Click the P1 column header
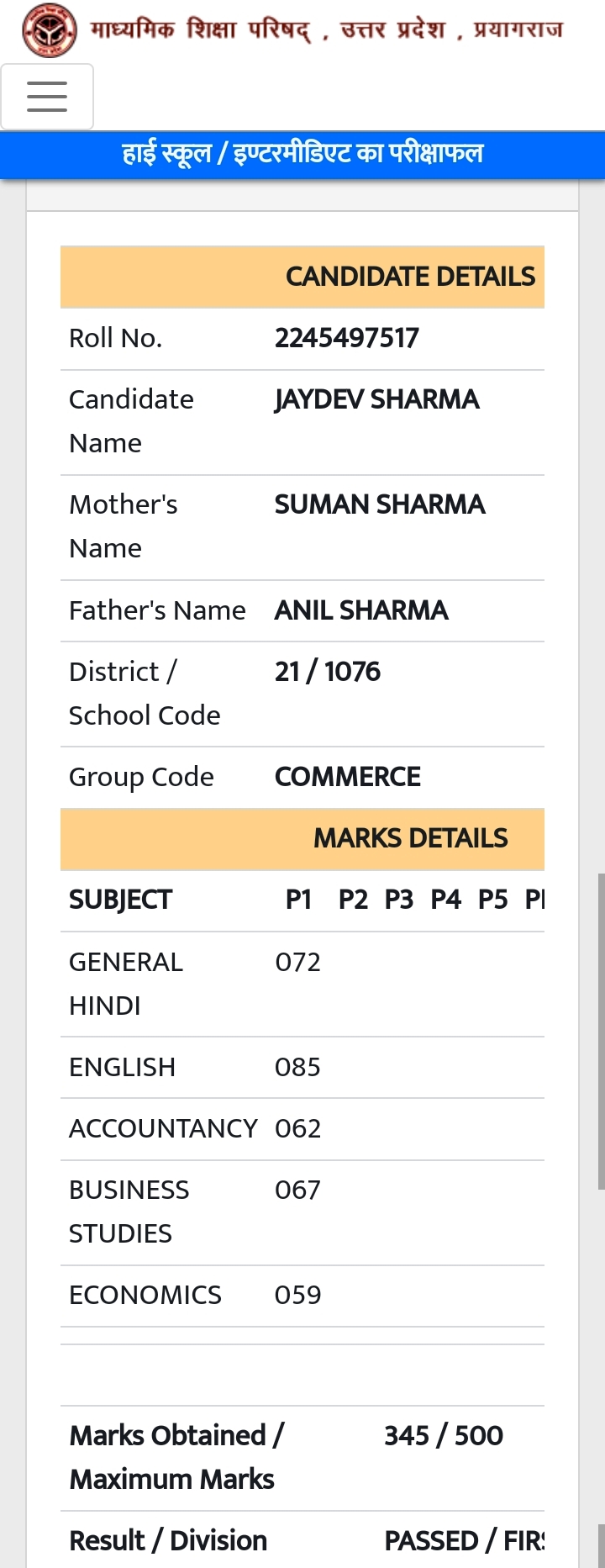The image size is (605, 1568). (x=298, y=900)
